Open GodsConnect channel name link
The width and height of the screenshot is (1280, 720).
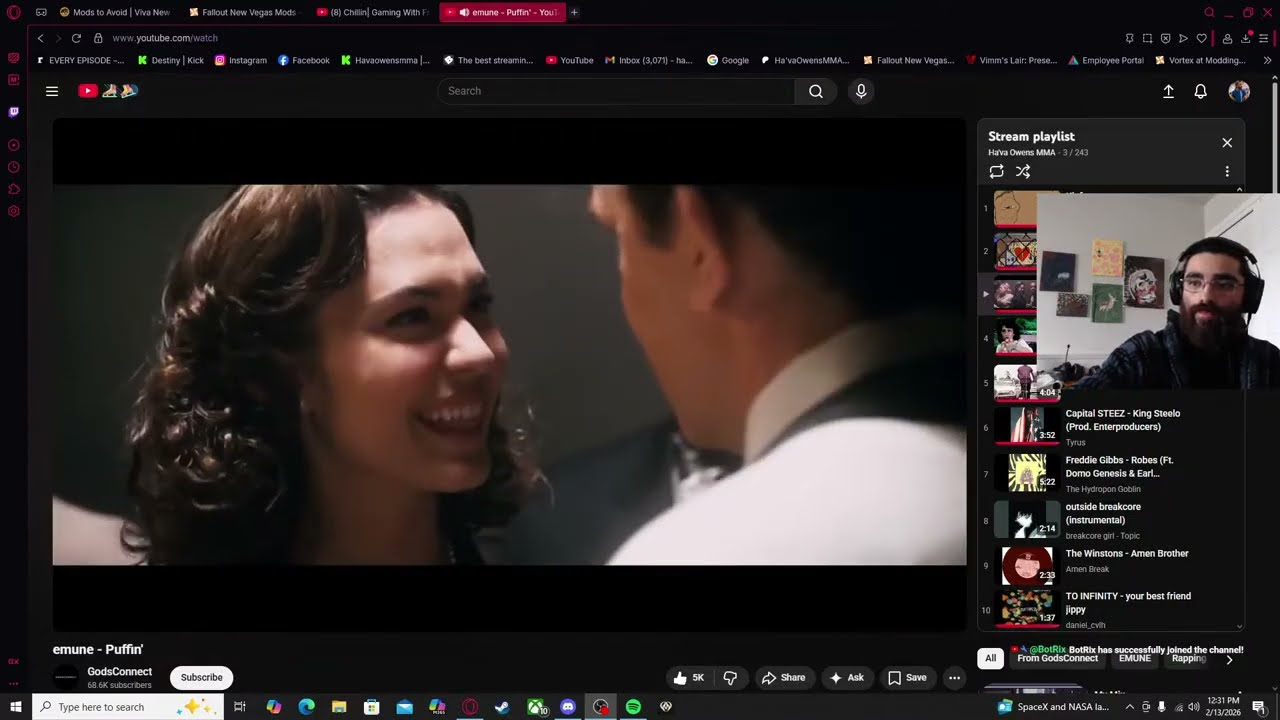(x=119, y=672)
